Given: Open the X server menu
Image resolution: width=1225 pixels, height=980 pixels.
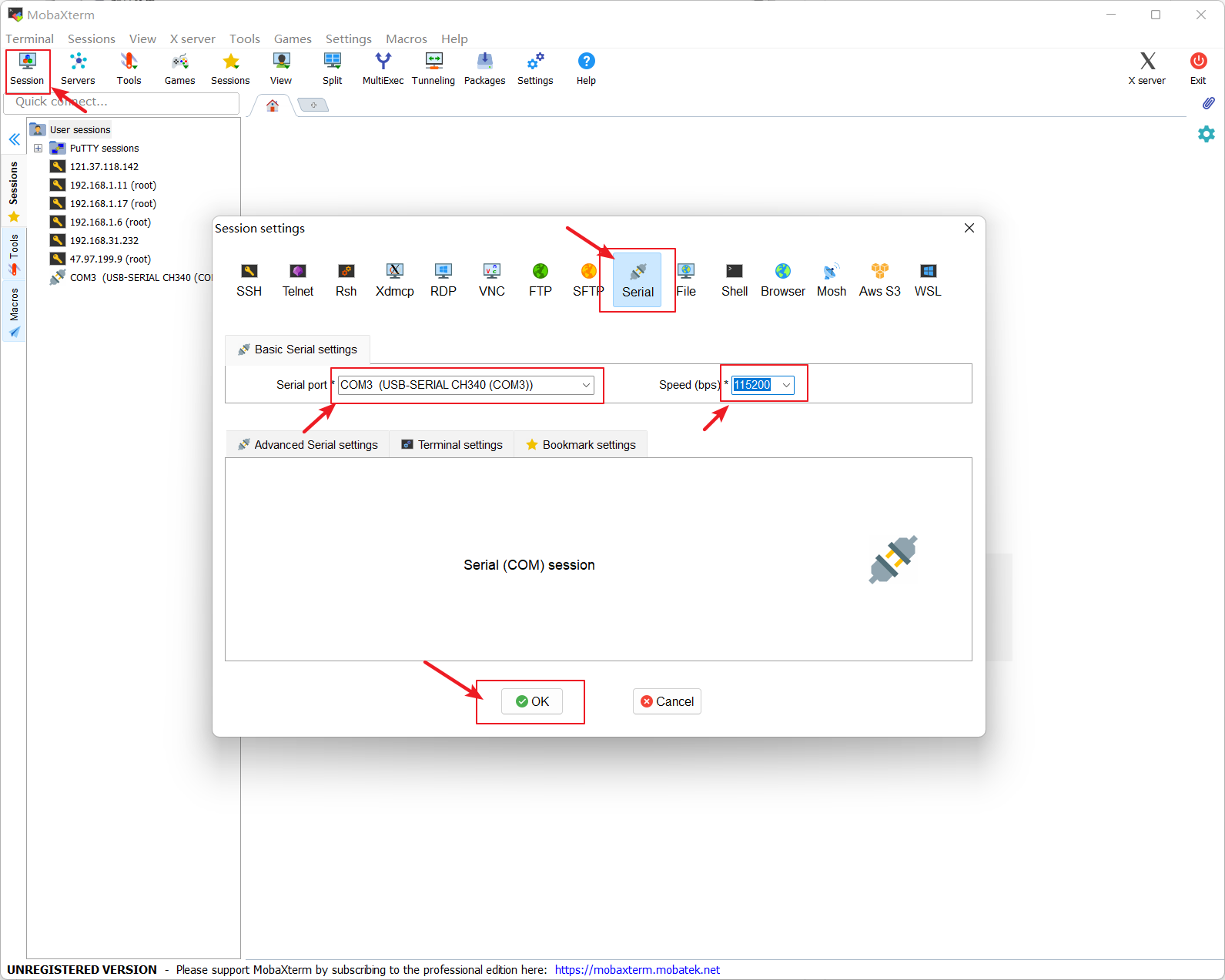Looking at the screenshot, I should (x=192, y=38).
